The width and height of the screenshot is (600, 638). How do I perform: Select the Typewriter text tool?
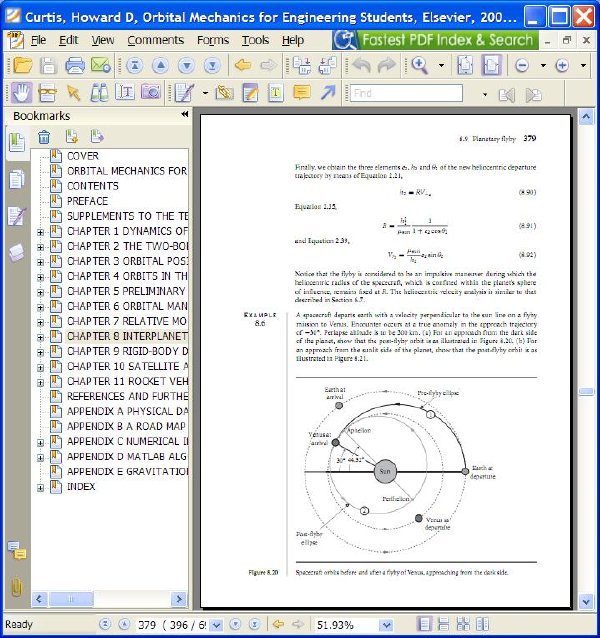(276, 93)
